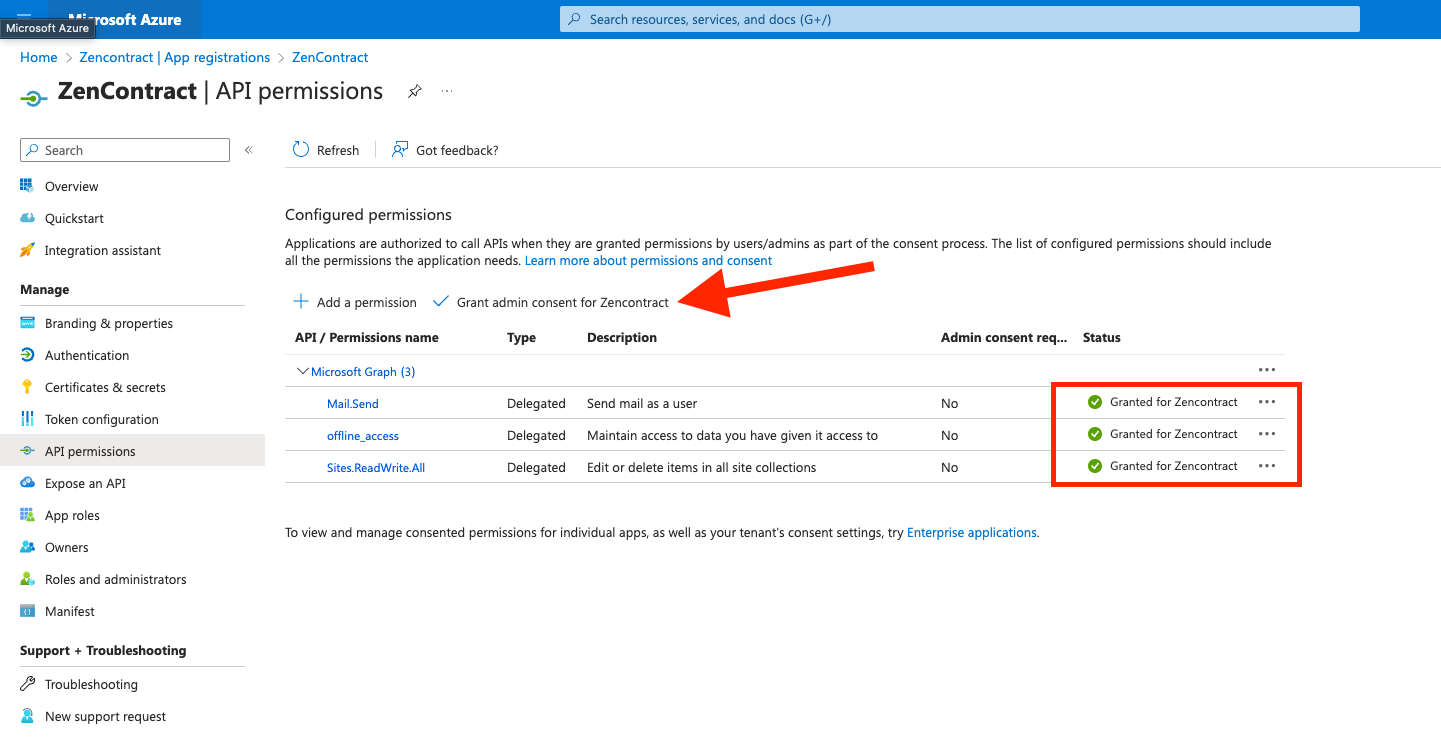
Task: Click the Integration assistant rocket icon
Action: tap(27, 250)
